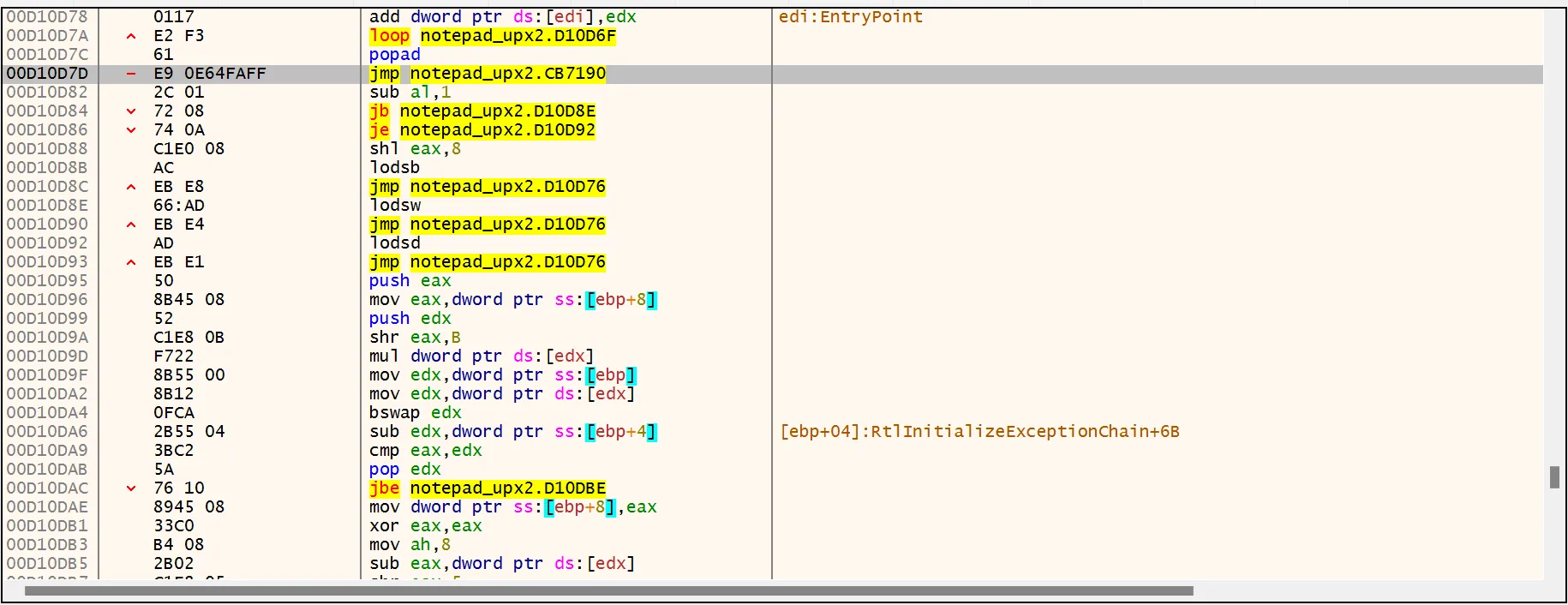
Task: Click the up jump arrow beside EB E4
Action: [131, 225]
